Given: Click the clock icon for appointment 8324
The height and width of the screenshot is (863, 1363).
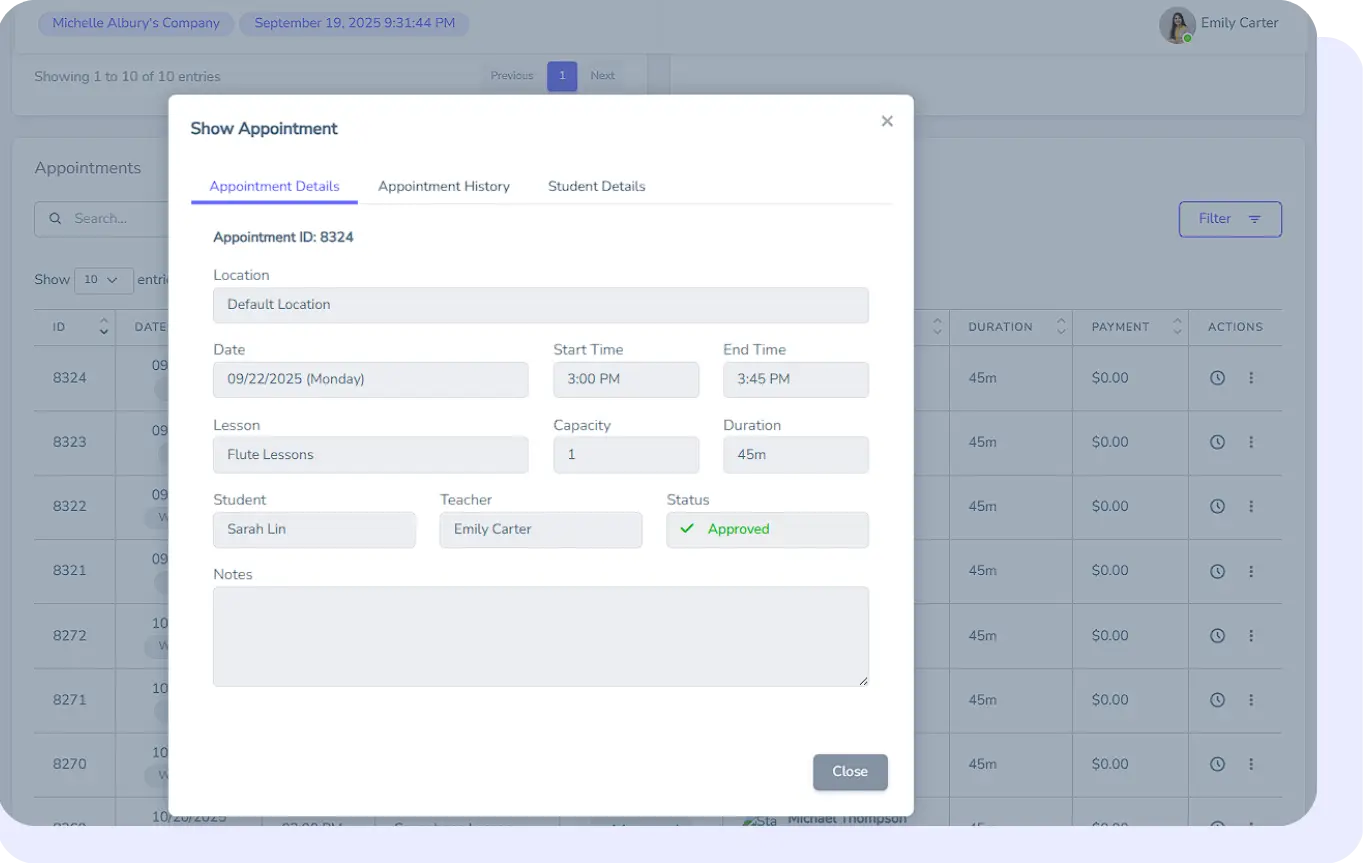Looking at the screenshot, I should click(1217, 378).
